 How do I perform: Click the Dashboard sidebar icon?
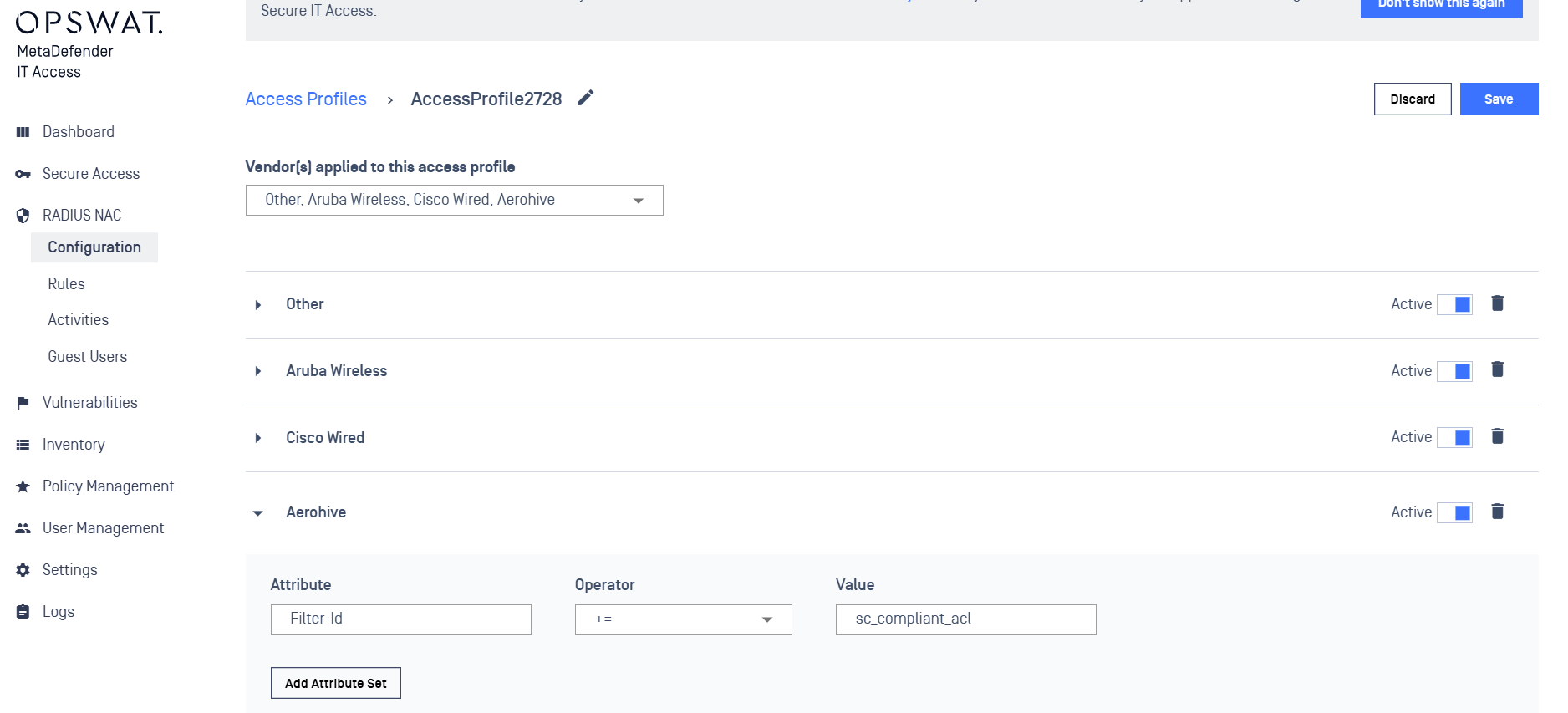tap(23, 132)
